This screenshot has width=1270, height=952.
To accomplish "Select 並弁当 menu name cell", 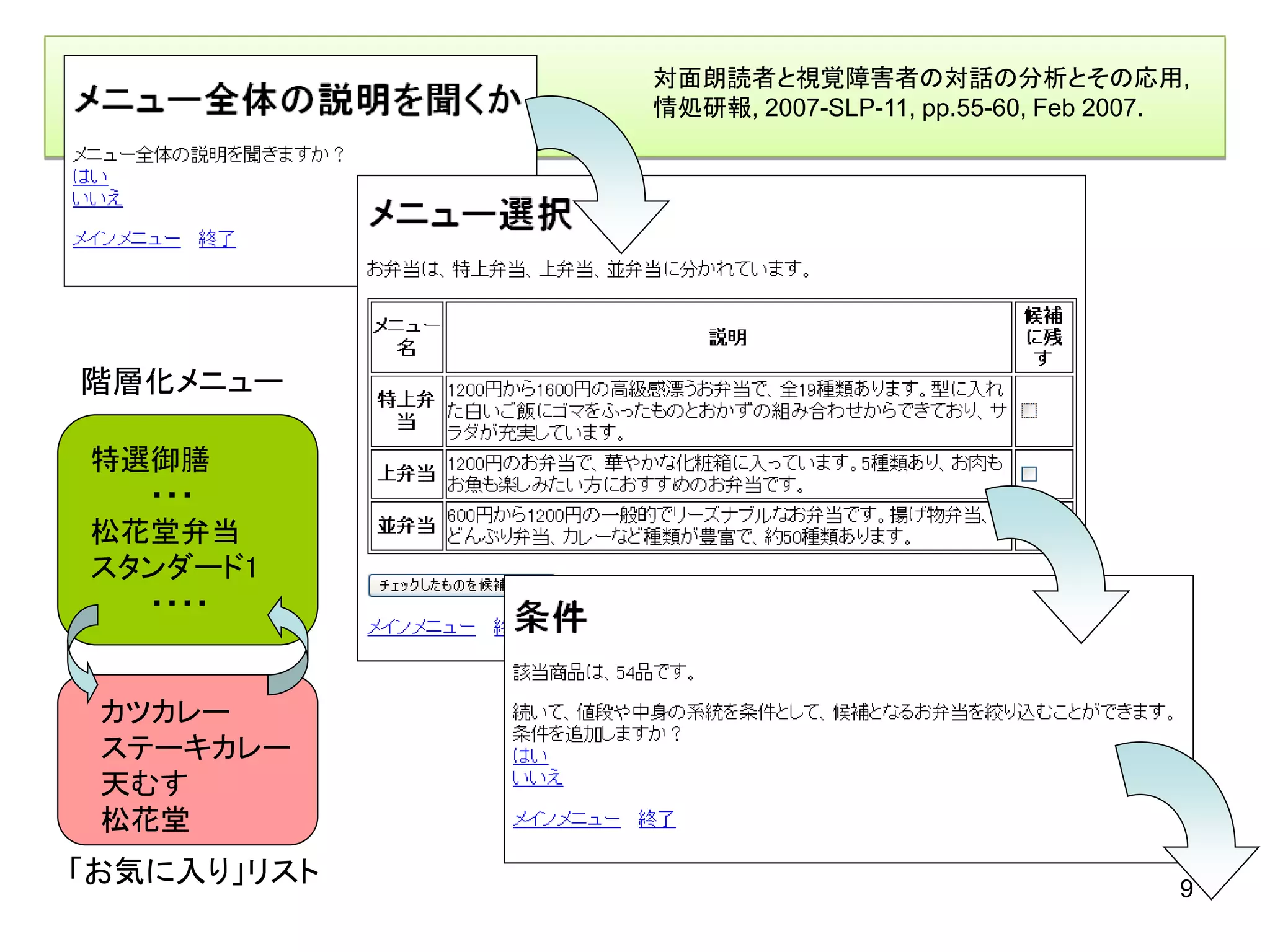I will click(x=407, y=526).
